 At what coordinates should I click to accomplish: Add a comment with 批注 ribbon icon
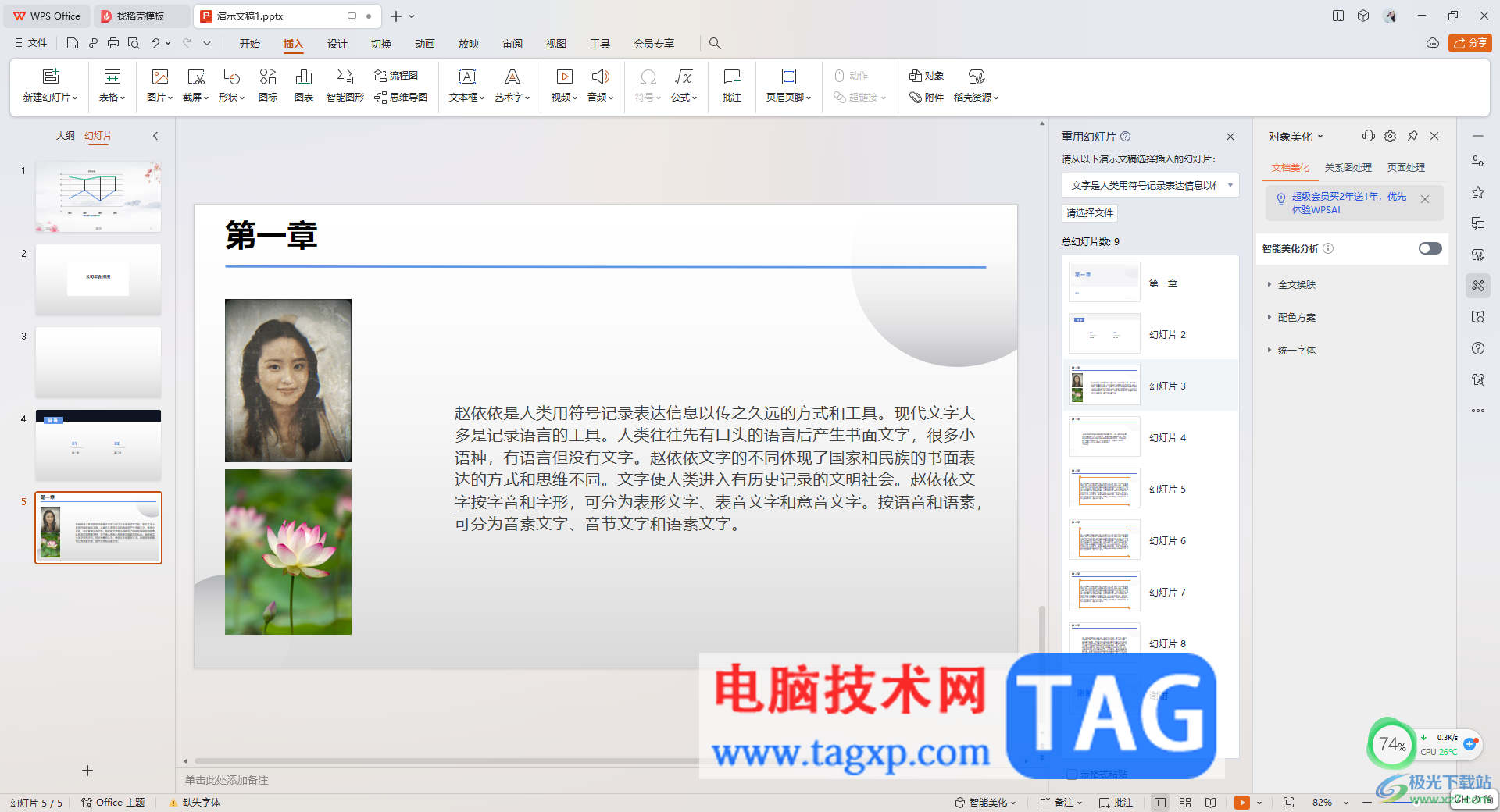coord(731,85)
